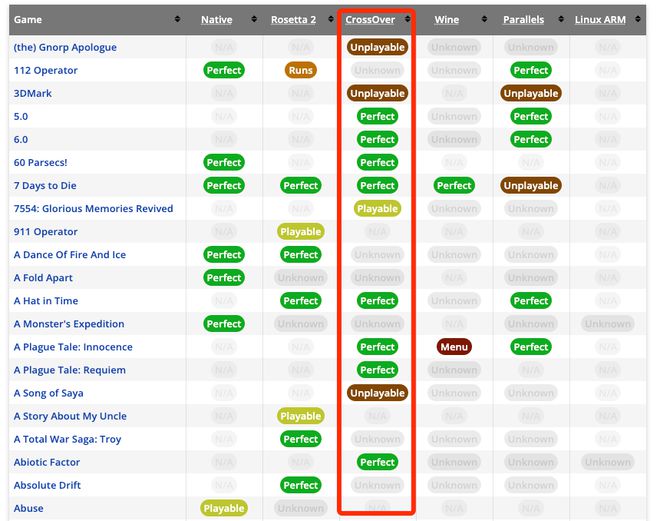Open 7 Days to Die page
660x521 pixels.
pos(45,186)
